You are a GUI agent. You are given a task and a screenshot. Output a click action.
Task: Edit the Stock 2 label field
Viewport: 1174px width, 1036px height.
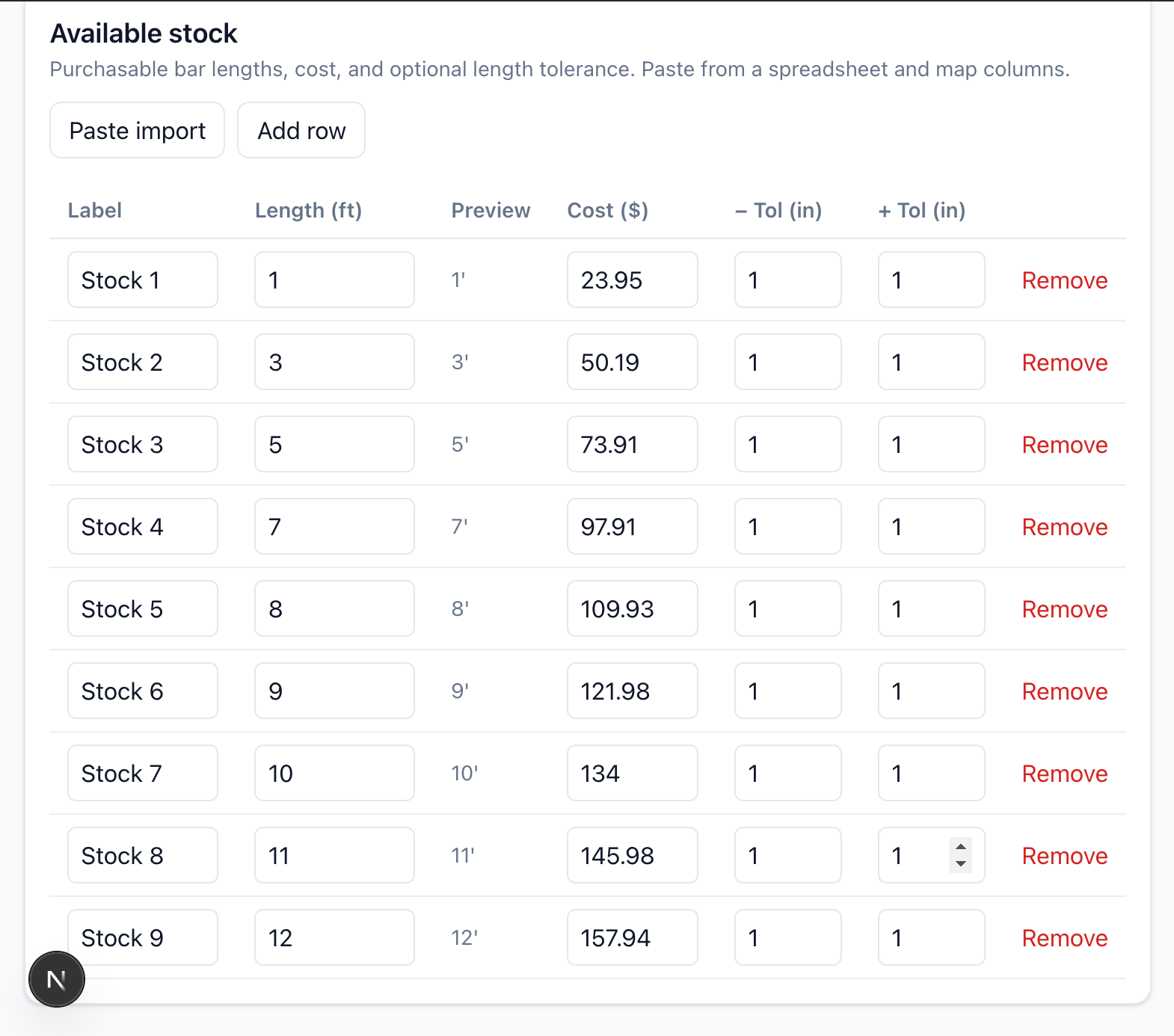point(143,362)
